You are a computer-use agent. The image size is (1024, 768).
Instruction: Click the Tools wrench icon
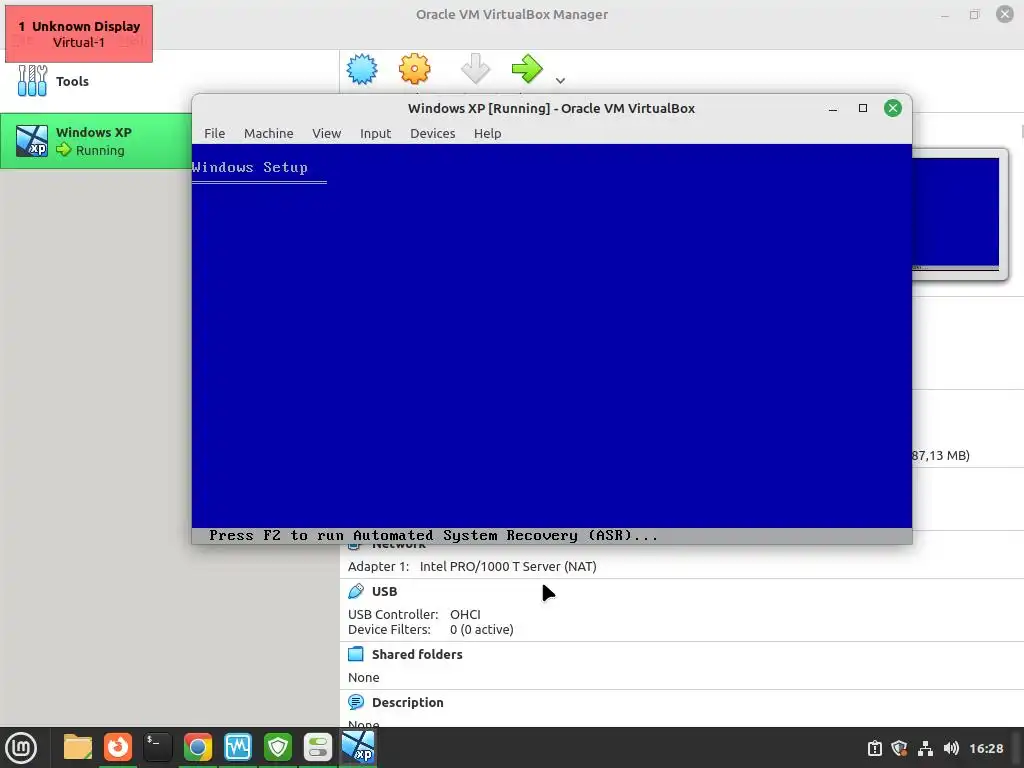click(x=32, y=81)
